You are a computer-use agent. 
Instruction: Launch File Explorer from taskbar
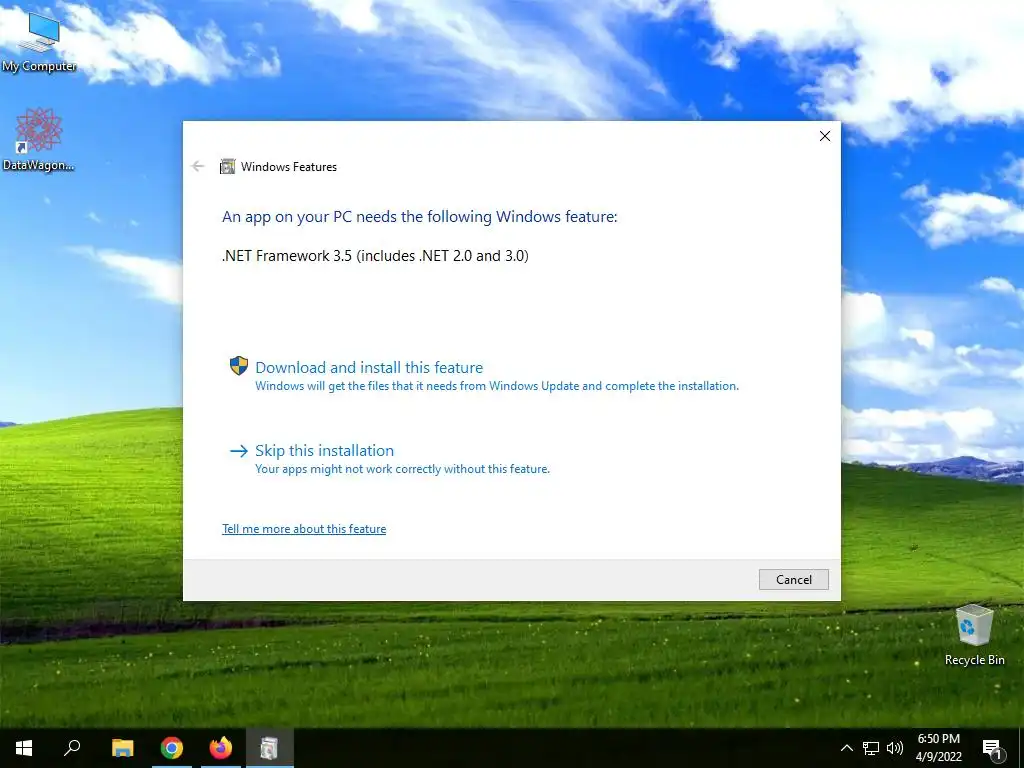pyautogui.click(x=122, y=748)
